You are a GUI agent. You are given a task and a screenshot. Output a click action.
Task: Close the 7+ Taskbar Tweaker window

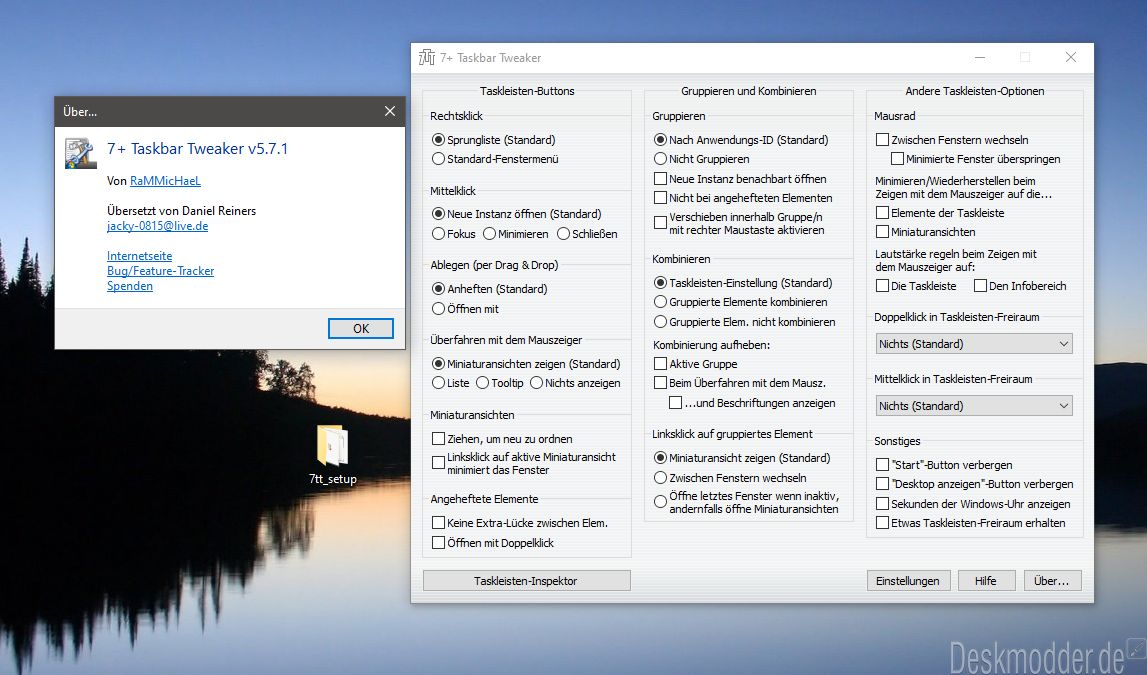(x=1071, y=58)
